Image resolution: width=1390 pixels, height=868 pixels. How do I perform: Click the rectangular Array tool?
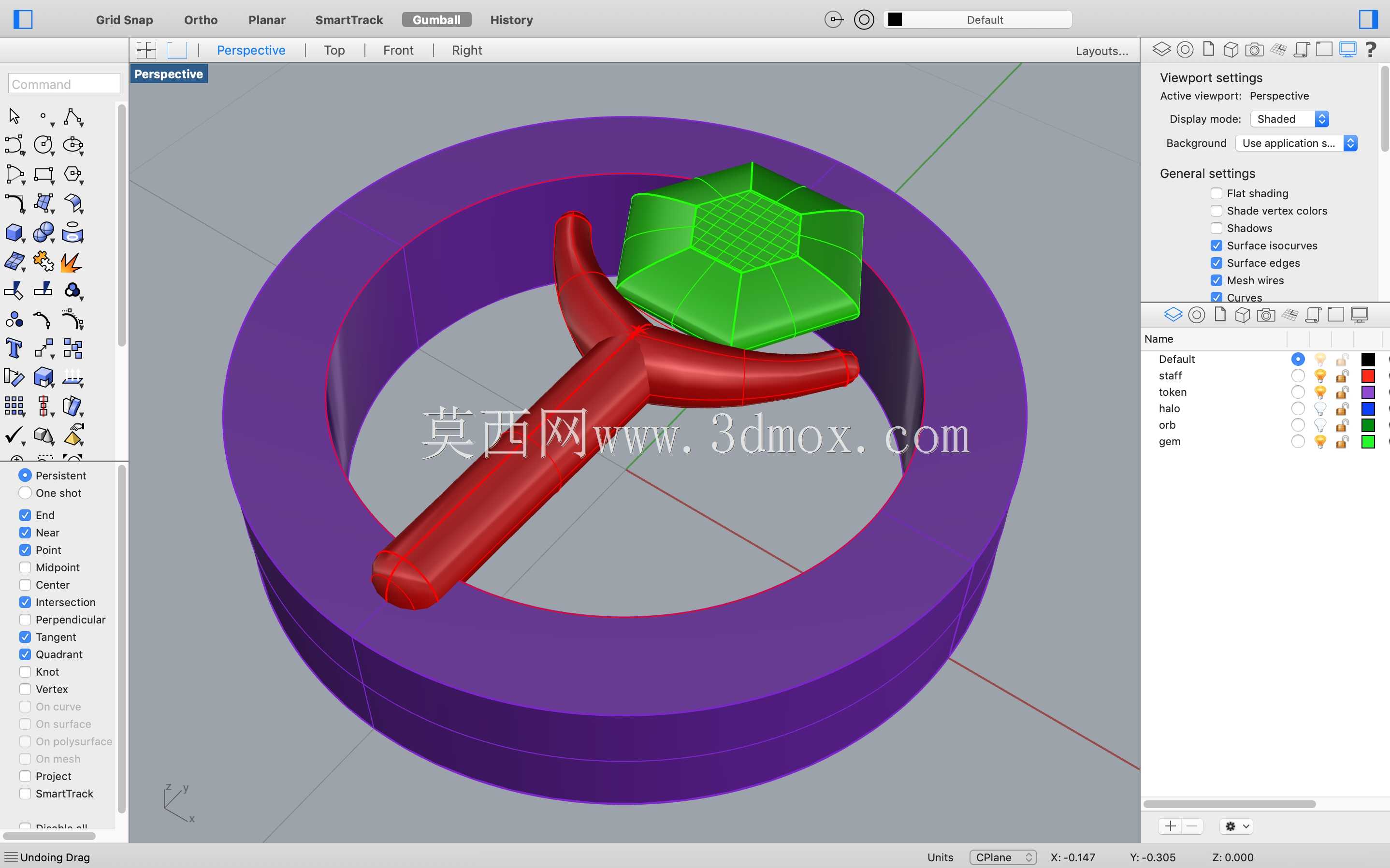(14, 406)
